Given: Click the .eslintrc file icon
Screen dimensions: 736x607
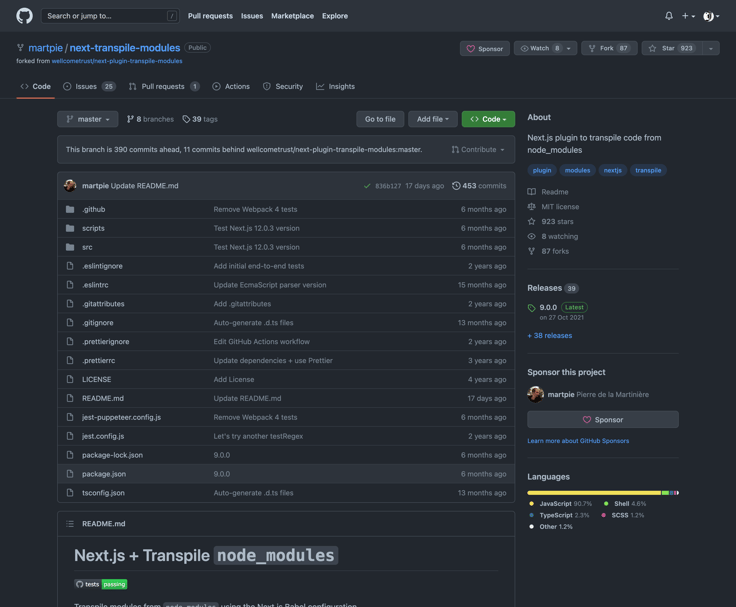Looking at the screenshot, I should click(70, 285).
